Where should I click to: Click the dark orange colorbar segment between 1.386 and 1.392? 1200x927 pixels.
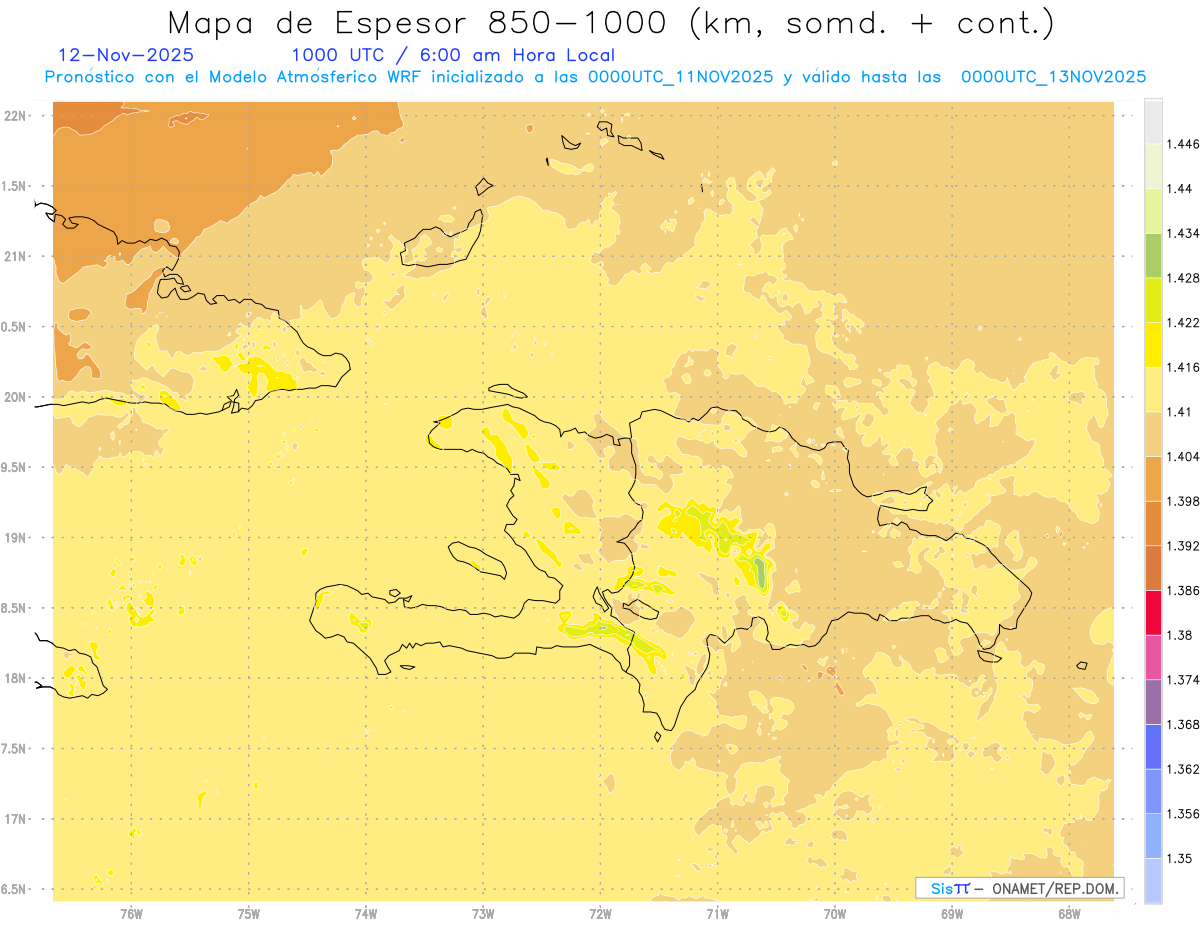click(1153, 568)
